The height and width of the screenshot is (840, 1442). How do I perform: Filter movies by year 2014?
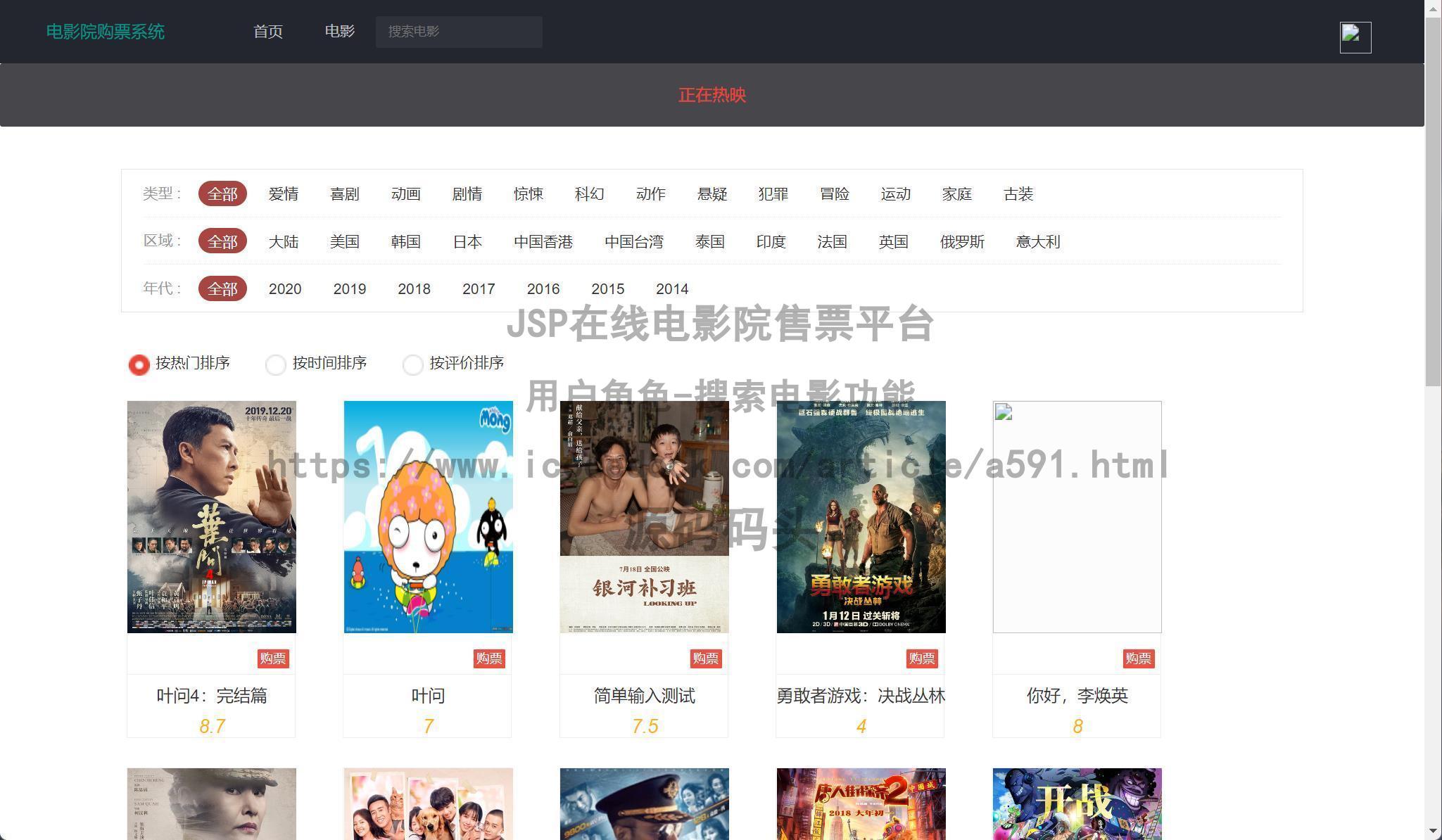pos(671,288)
